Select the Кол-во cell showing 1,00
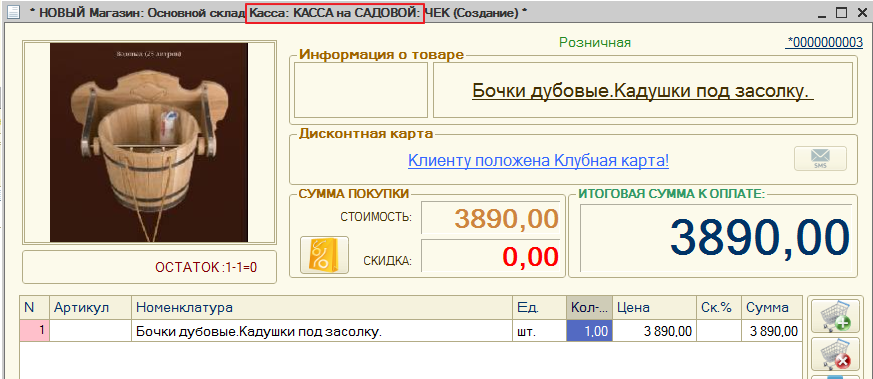Image resolution: width=873 pixels, height=379 pixels. click(590, 332)
